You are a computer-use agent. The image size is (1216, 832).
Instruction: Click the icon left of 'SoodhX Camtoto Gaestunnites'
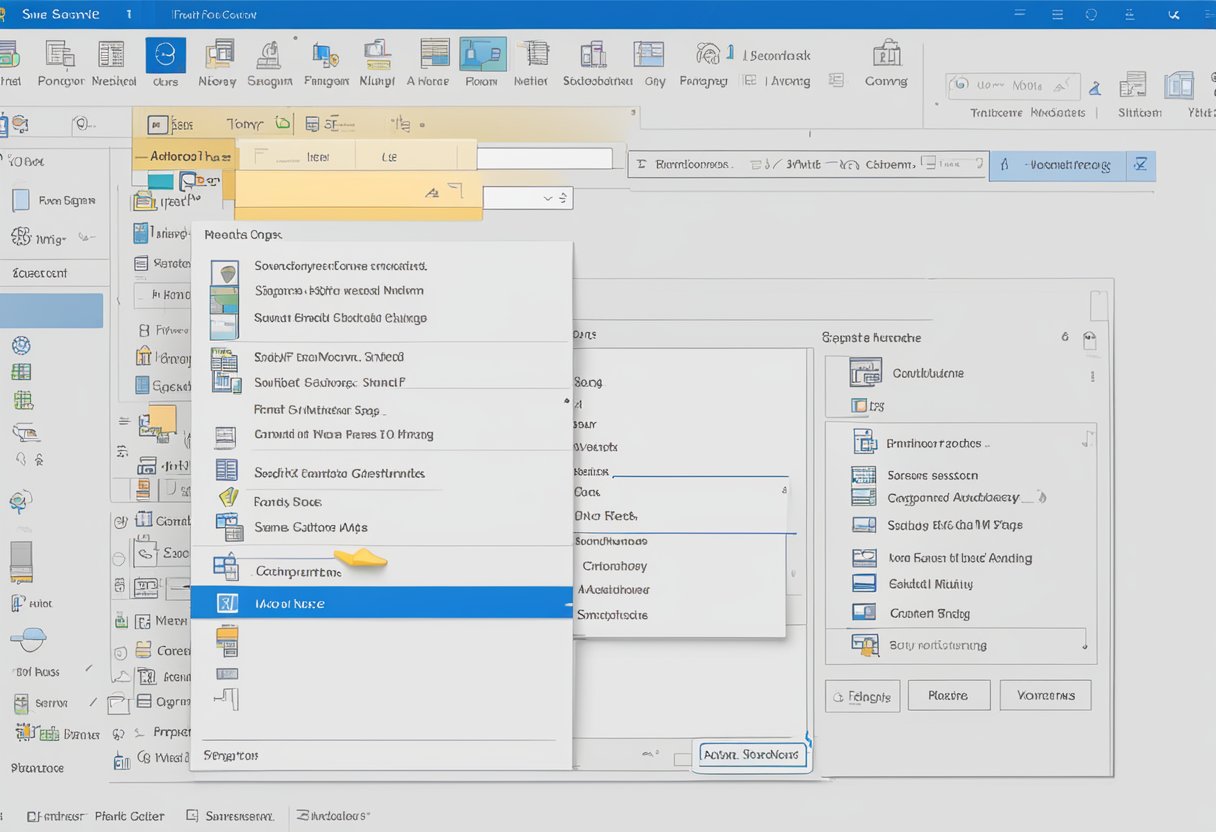(x=227, y=470)
